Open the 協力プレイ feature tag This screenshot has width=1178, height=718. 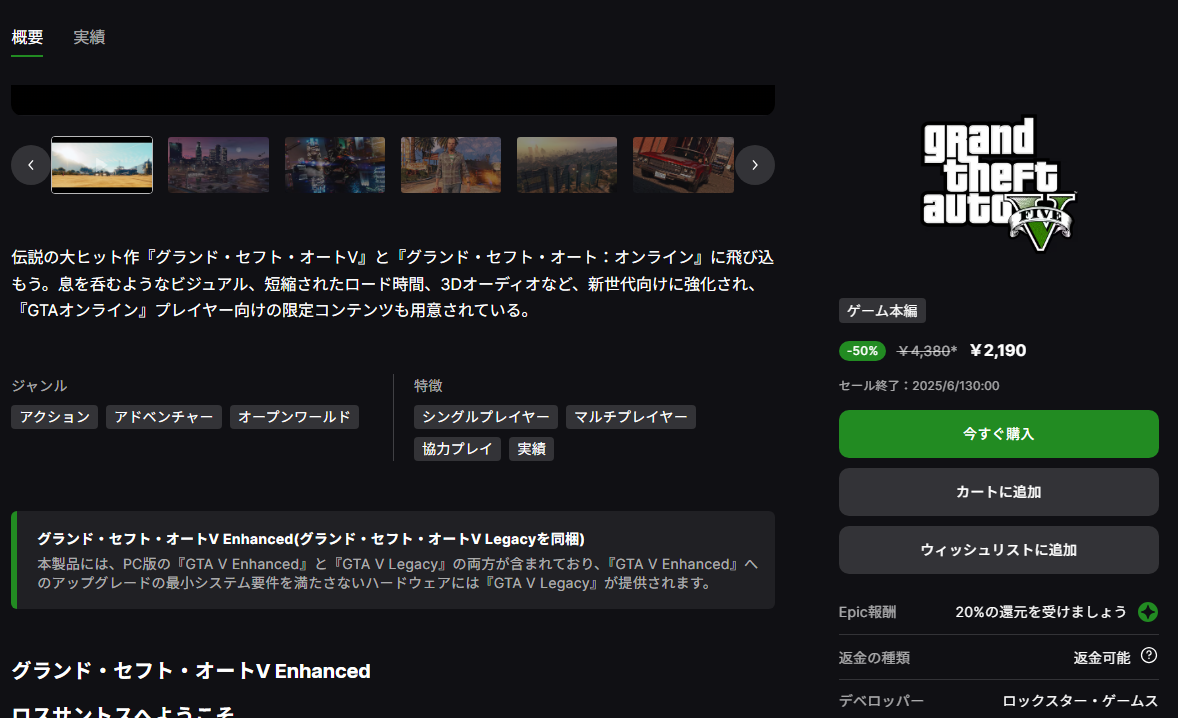(458, 449)
